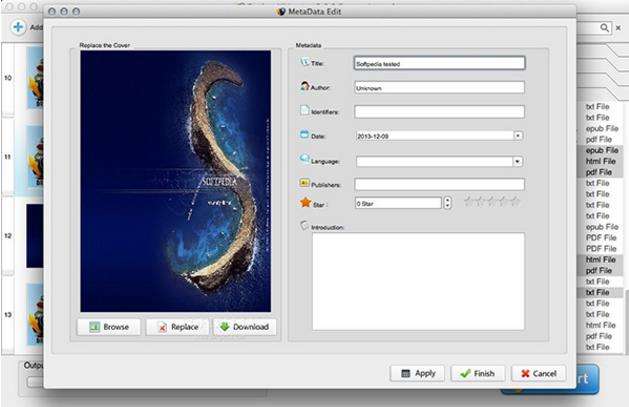The height and width of the screenshot is (407, 629).
Task: Expand the Language dropdown
Action: (x=517, y=161)
